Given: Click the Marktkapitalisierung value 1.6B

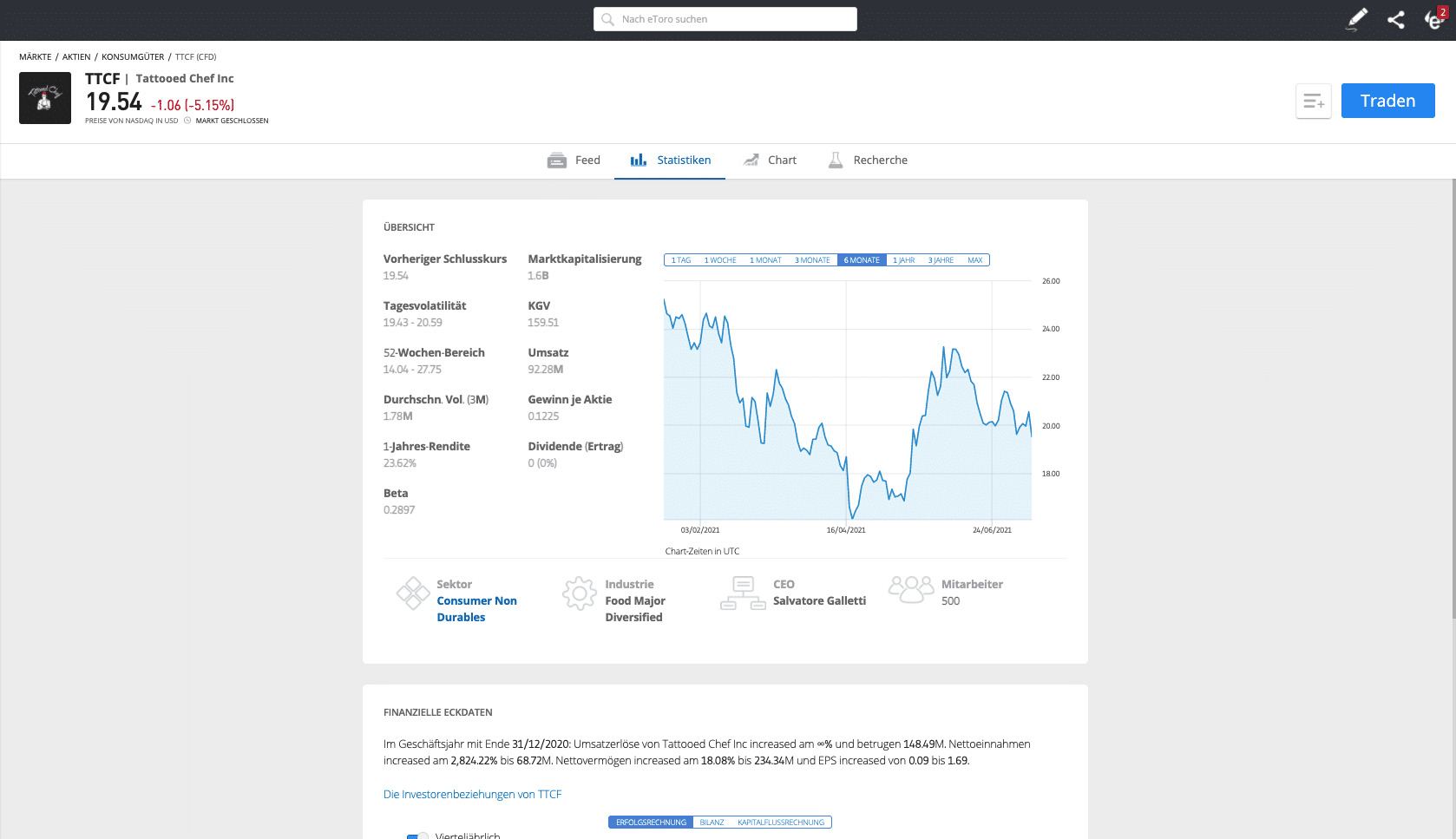Looking at the screenshot, I should [x=538, y=276].
